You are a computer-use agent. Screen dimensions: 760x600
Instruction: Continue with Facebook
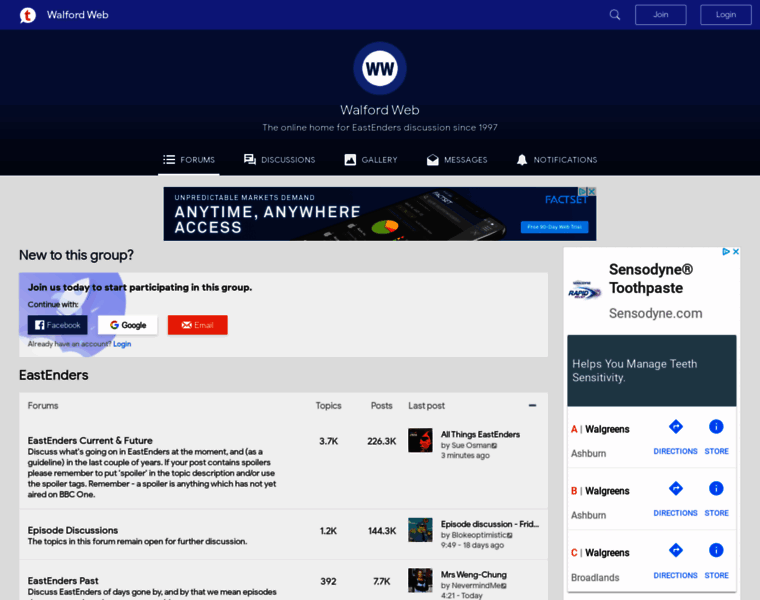pos(57,325)
